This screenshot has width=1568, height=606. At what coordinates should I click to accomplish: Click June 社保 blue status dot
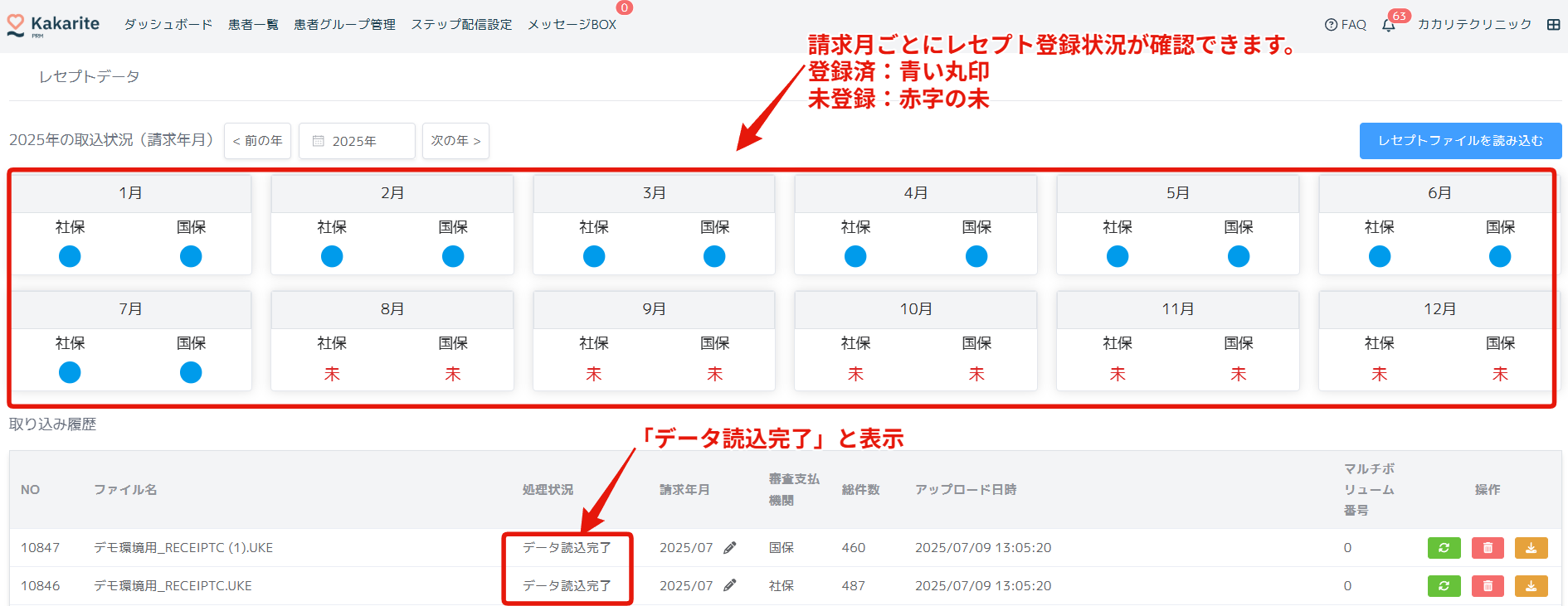coord(1380,257)
